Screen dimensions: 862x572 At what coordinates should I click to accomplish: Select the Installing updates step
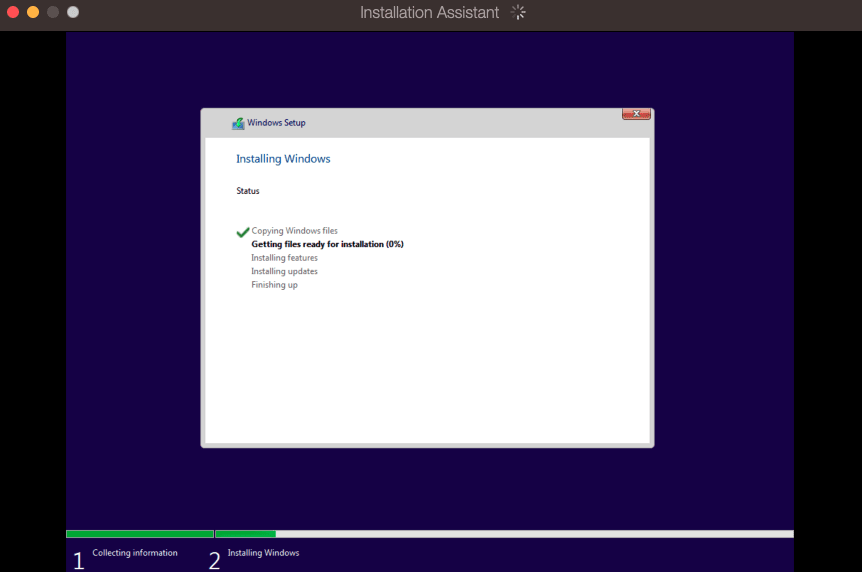pyautogui.click(x=284, y=271)
